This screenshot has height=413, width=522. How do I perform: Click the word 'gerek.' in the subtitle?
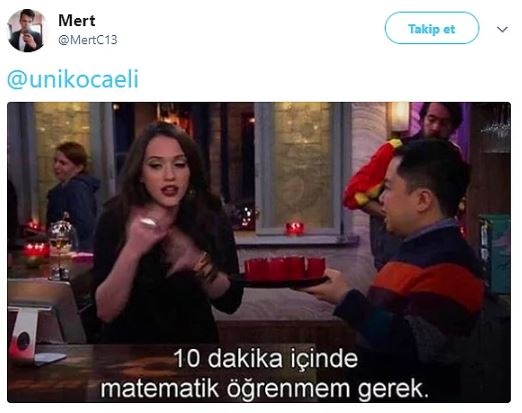[x=393, y=389]
